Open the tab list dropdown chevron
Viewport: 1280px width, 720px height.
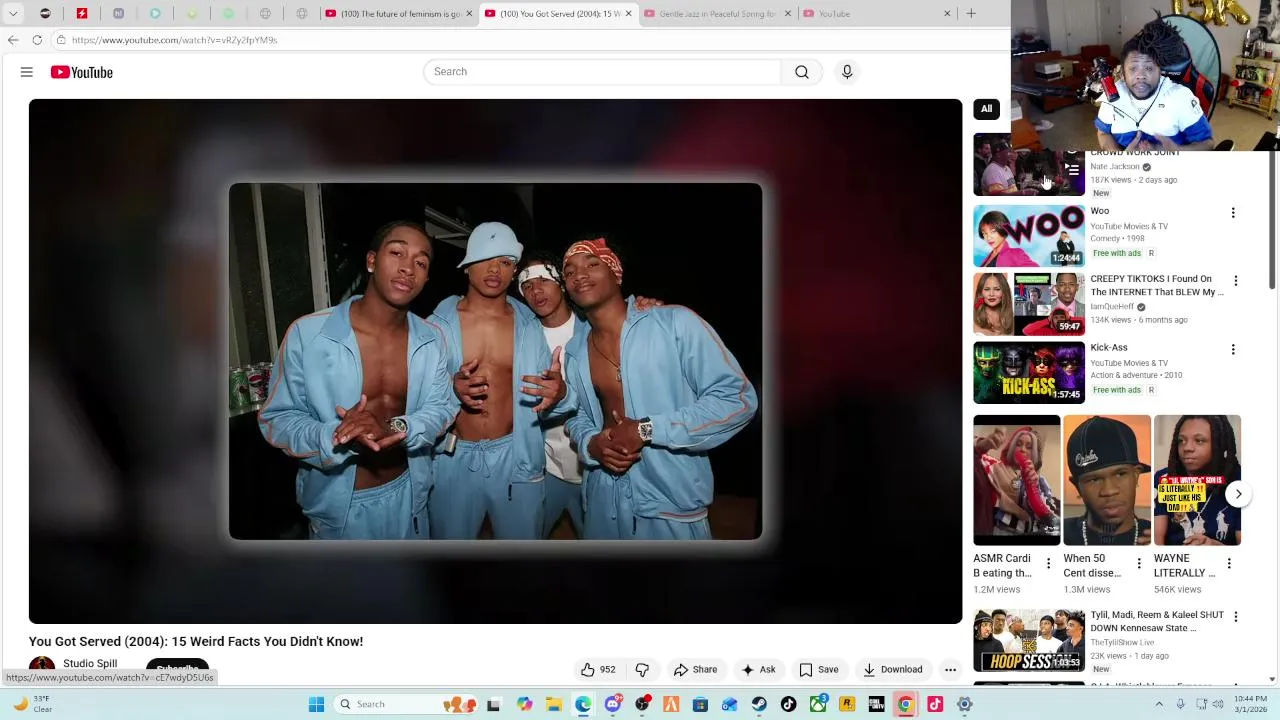coord(13,14)
